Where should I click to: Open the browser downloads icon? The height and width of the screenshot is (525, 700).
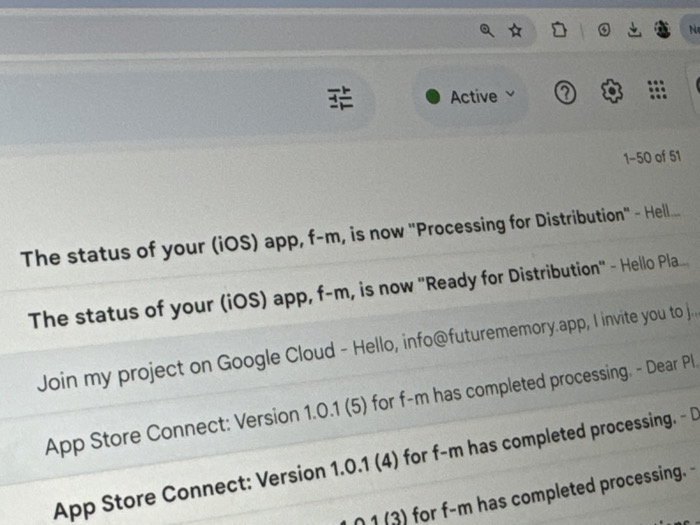[x=634, y=29]
